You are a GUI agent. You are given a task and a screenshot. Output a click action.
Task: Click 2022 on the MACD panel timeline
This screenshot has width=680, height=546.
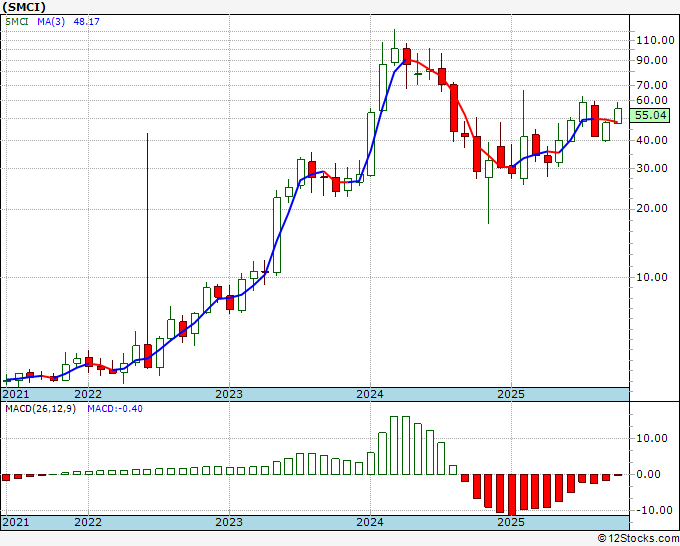[x=88, y=522]
